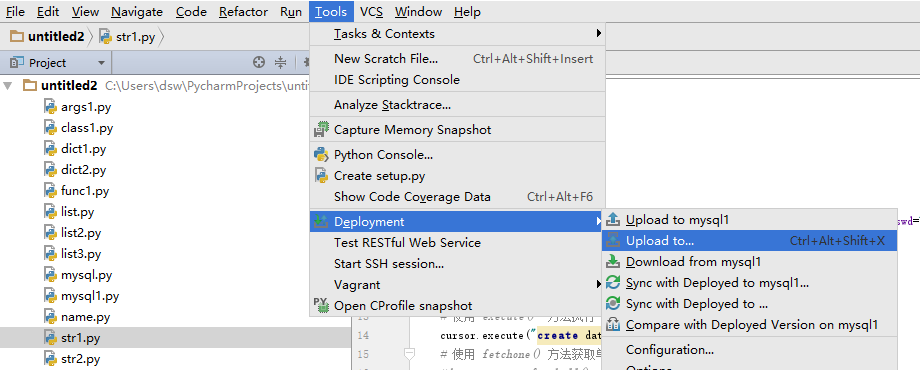Select class1.py in project tree

coord(87,128)
